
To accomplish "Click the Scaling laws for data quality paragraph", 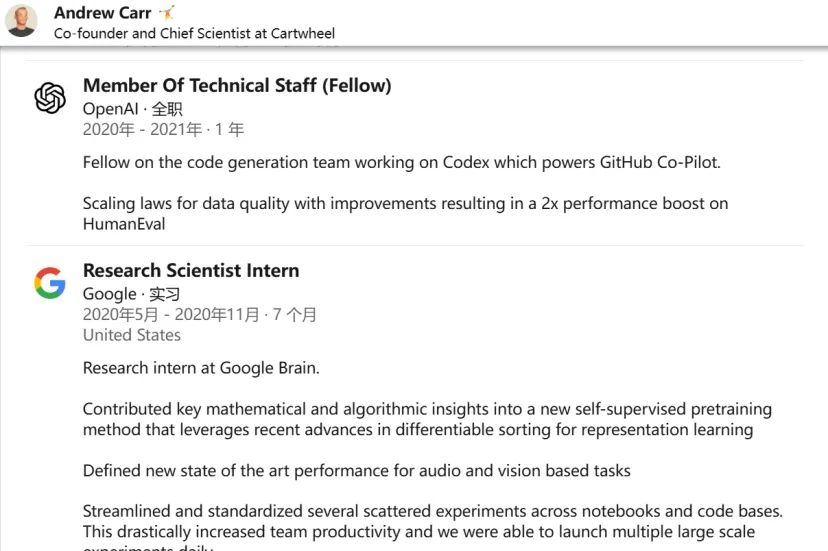I will coord(406,213).
